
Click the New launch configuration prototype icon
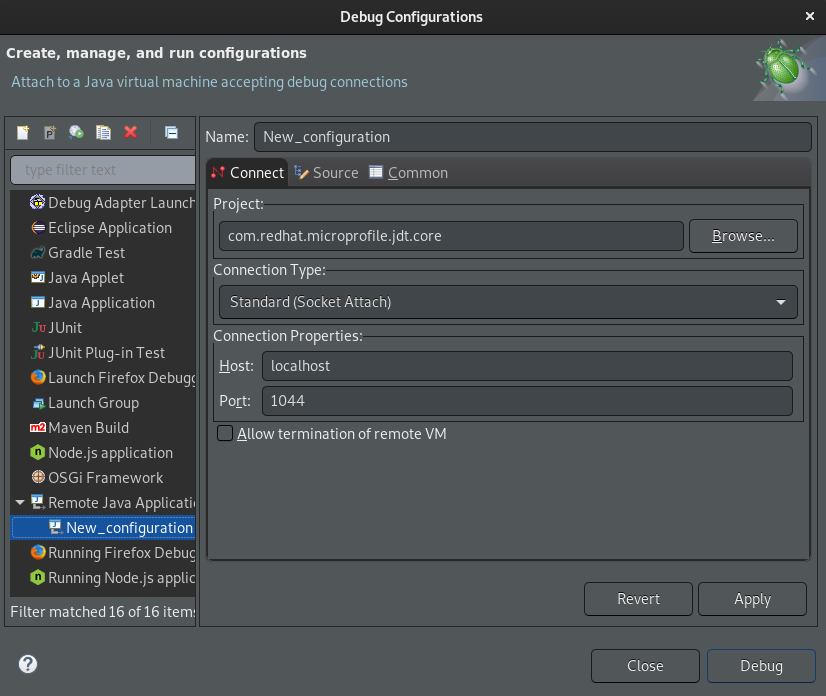(x=50, y=132)
